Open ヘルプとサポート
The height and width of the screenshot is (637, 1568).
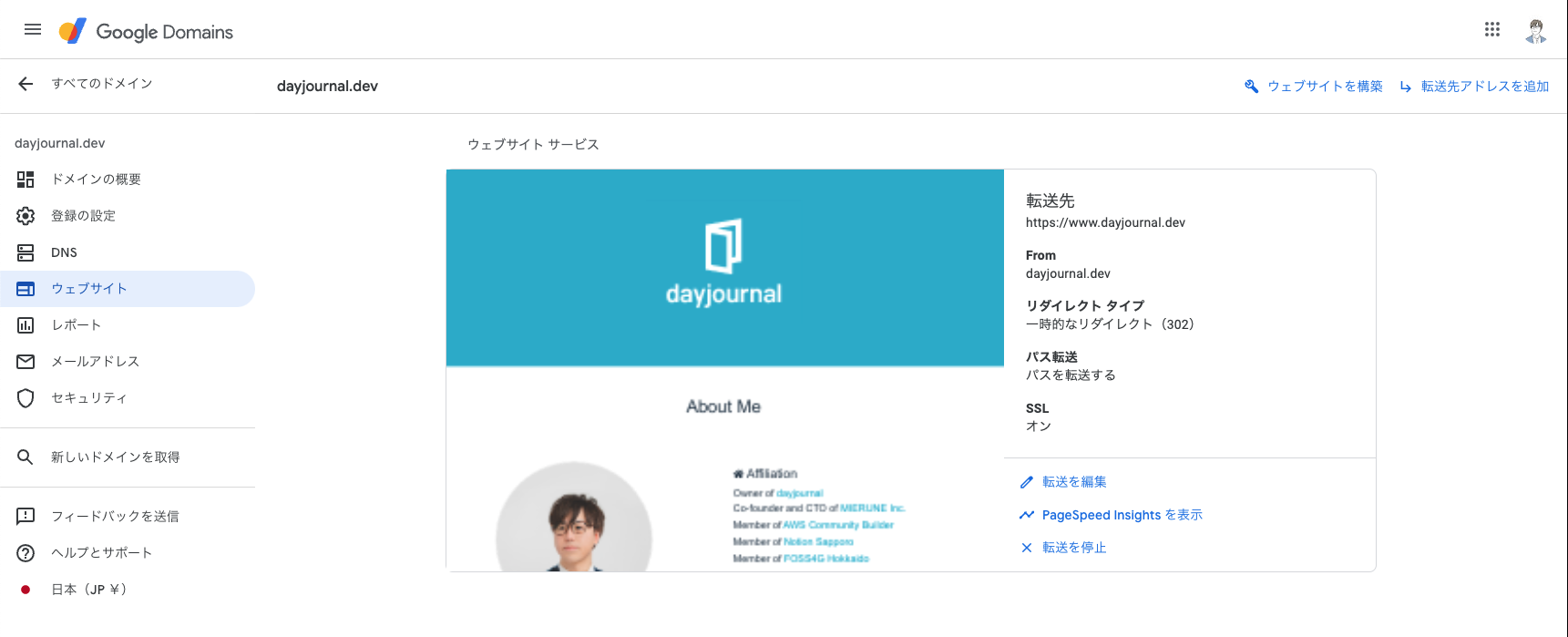click(128, 553)
